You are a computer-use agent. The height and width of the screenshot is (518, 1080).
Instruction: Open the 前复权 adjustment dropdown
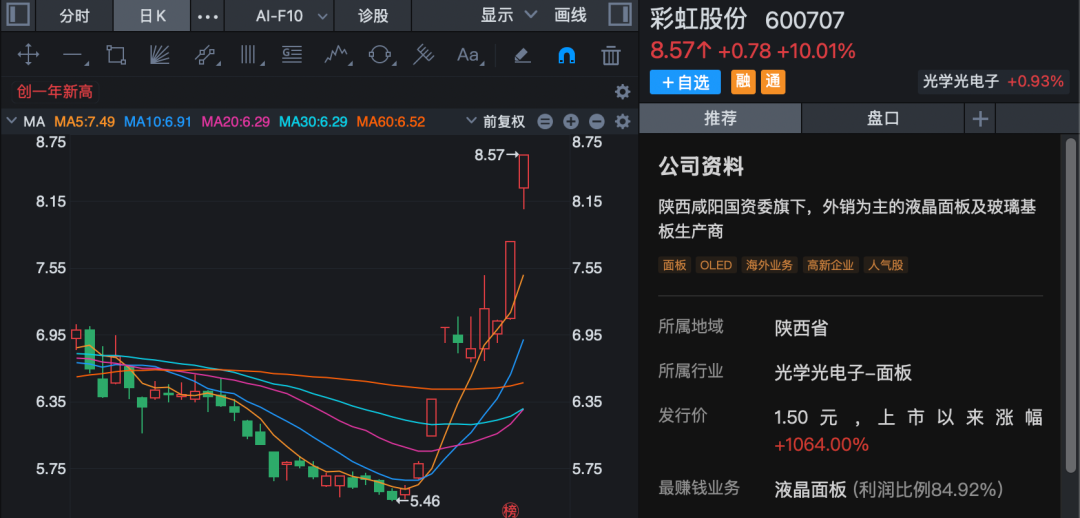coord(496,122)
